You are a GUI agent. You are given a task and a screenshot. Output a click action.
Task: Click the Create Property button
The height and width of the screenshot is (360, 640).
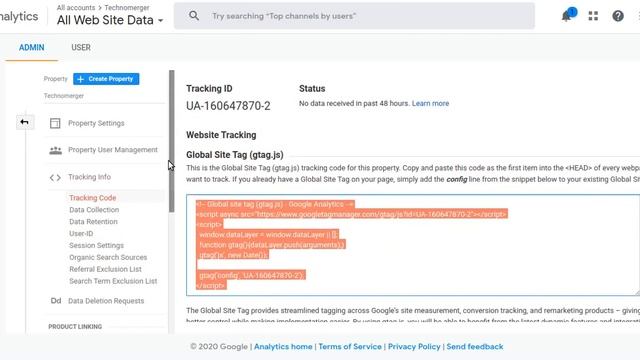(106, 79)
